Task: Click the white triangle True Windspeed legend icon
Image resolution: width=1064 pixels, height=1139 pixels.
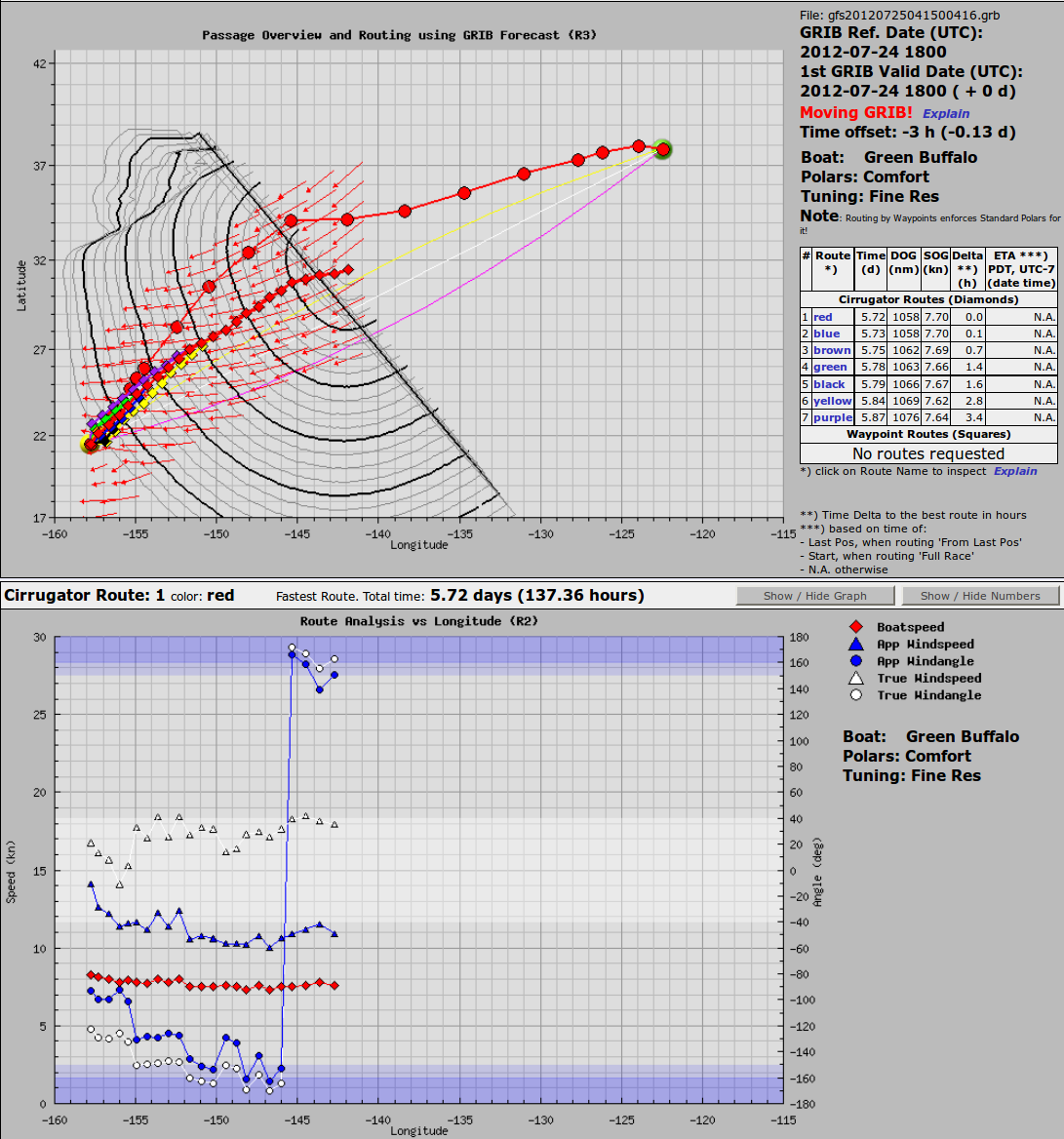Action: tap(855, 678)
